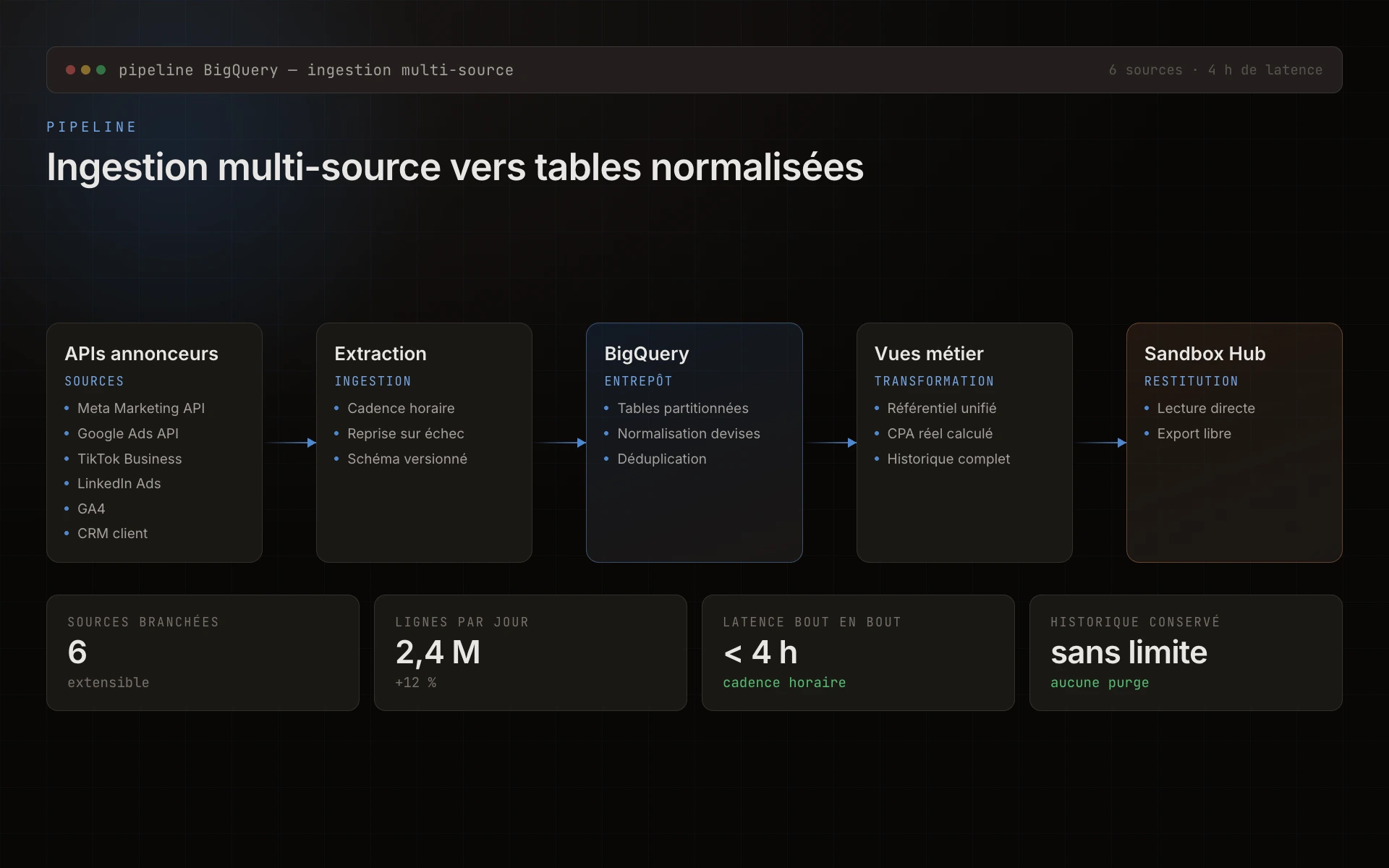The height and width of the screenshot is (868, 1389).
Task: Click the 'Vues métier' card title
Action: point(929,354)
